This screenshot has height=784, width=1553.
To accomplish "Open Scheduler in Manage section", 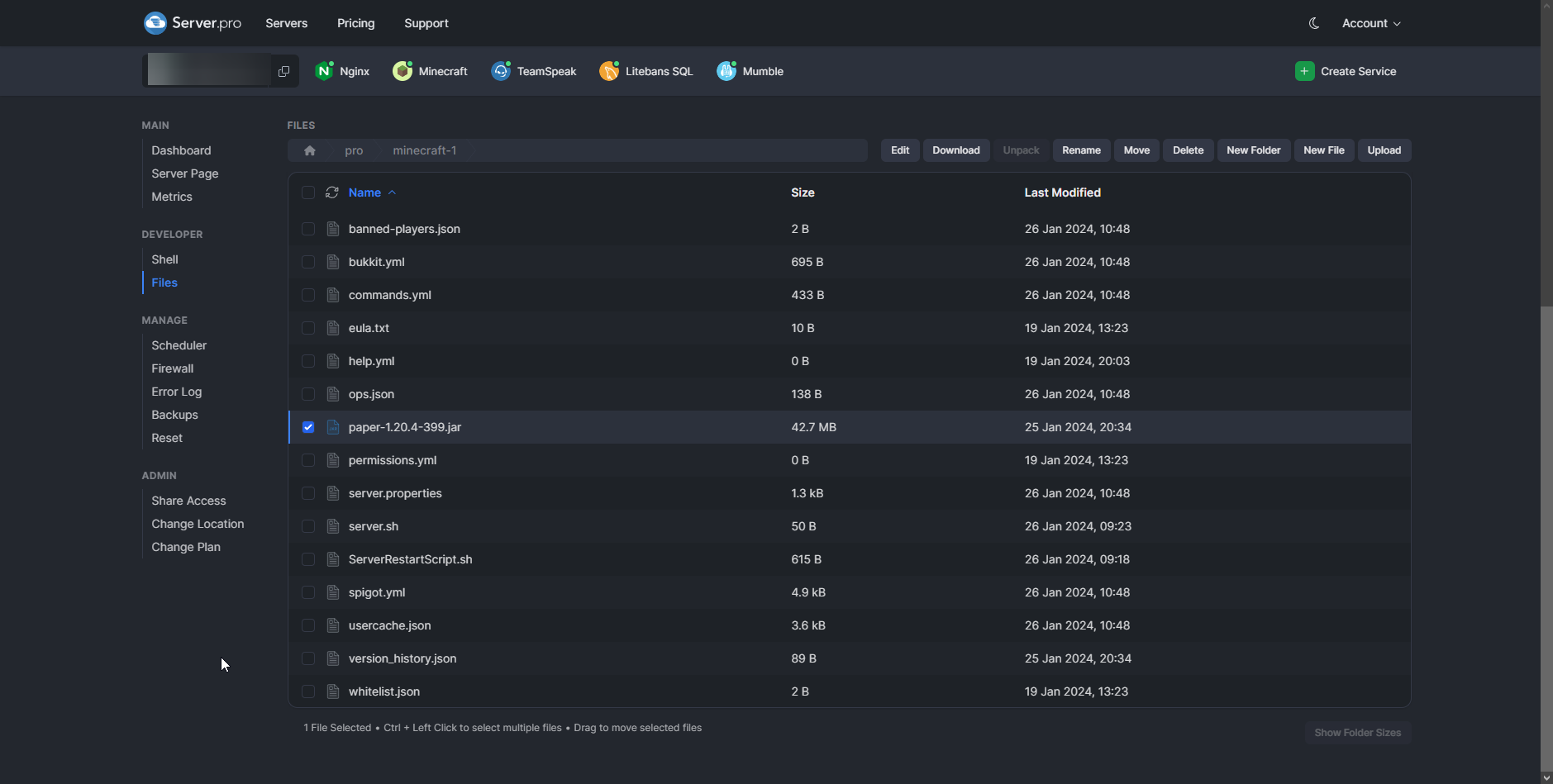I will pos(179,345).
